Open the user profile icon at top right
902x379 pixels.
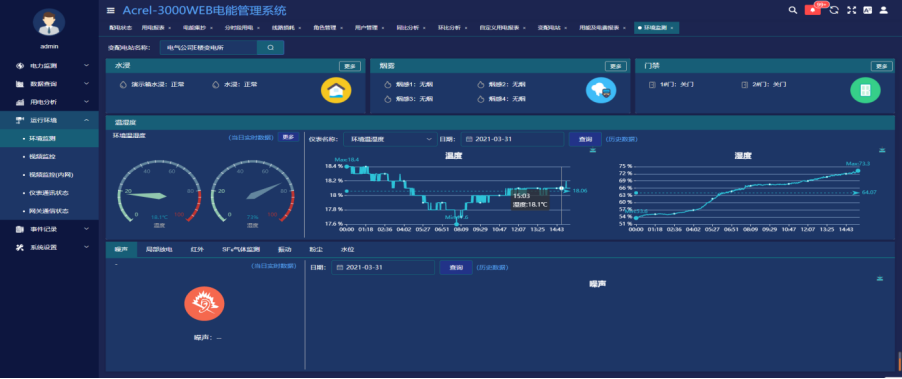[884, 10]
